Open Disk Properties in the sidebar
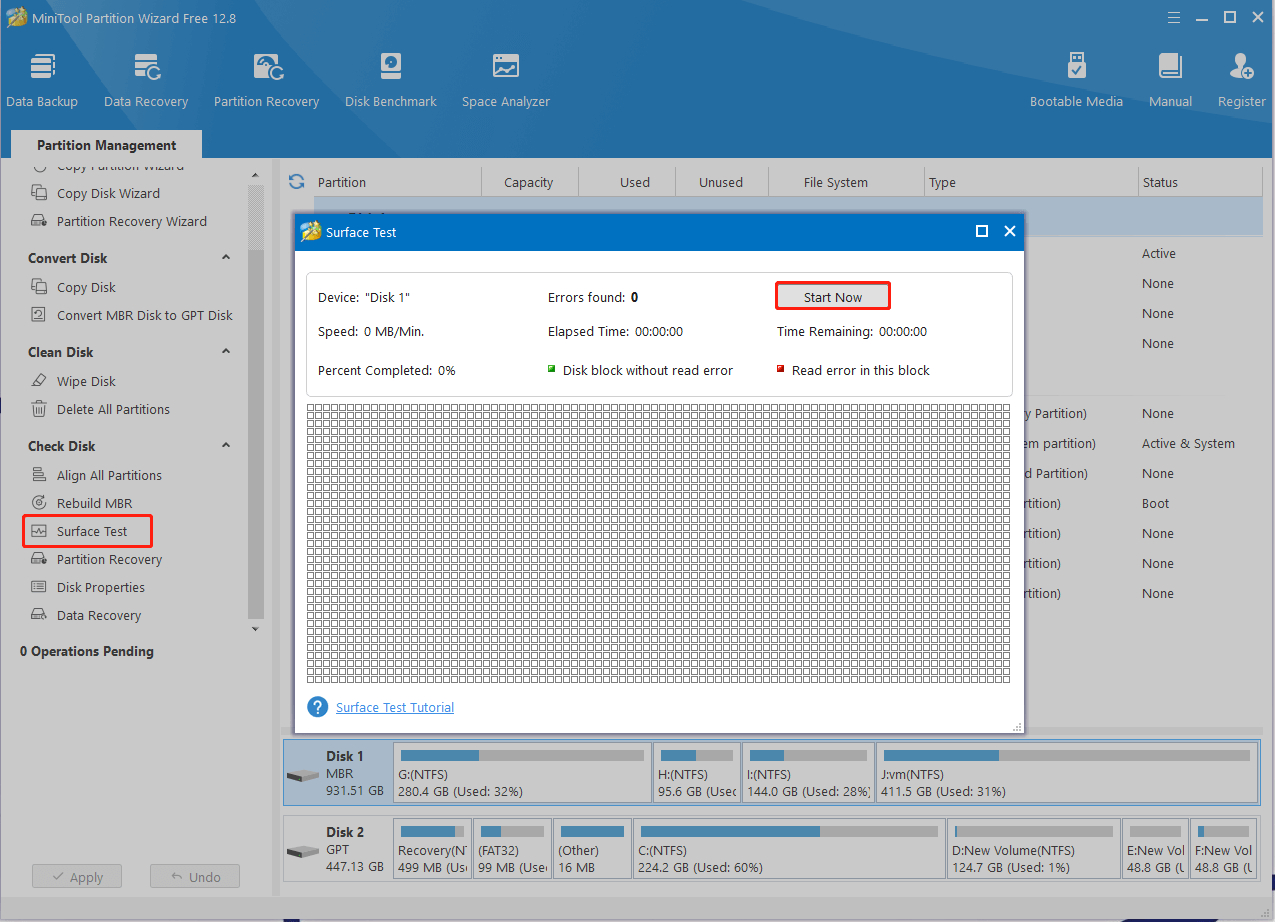The height and width of the screenshot is (922, 1275). click(100, 588)
